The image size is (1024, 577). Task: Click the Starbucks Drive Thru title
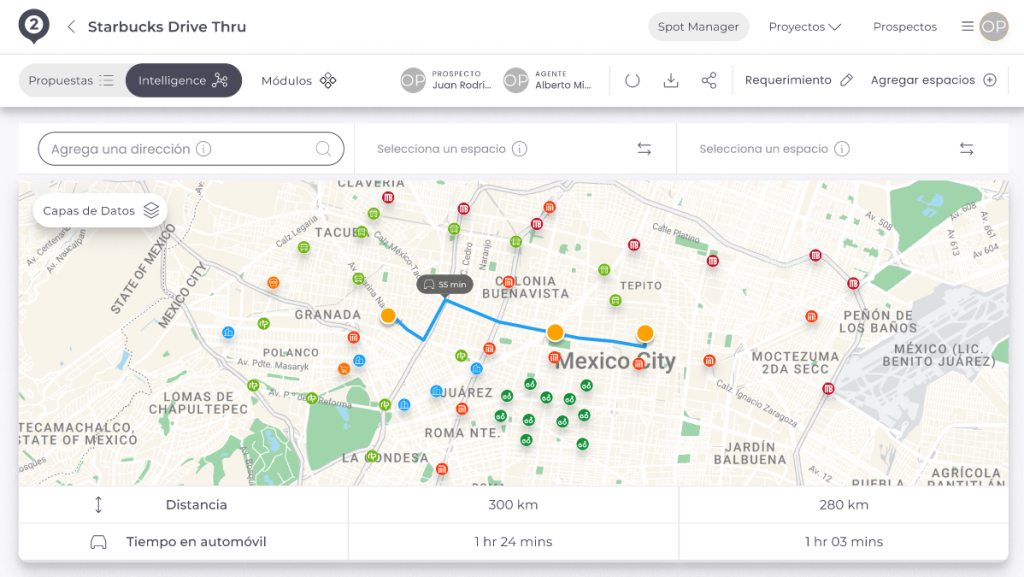tap(167, 27)
